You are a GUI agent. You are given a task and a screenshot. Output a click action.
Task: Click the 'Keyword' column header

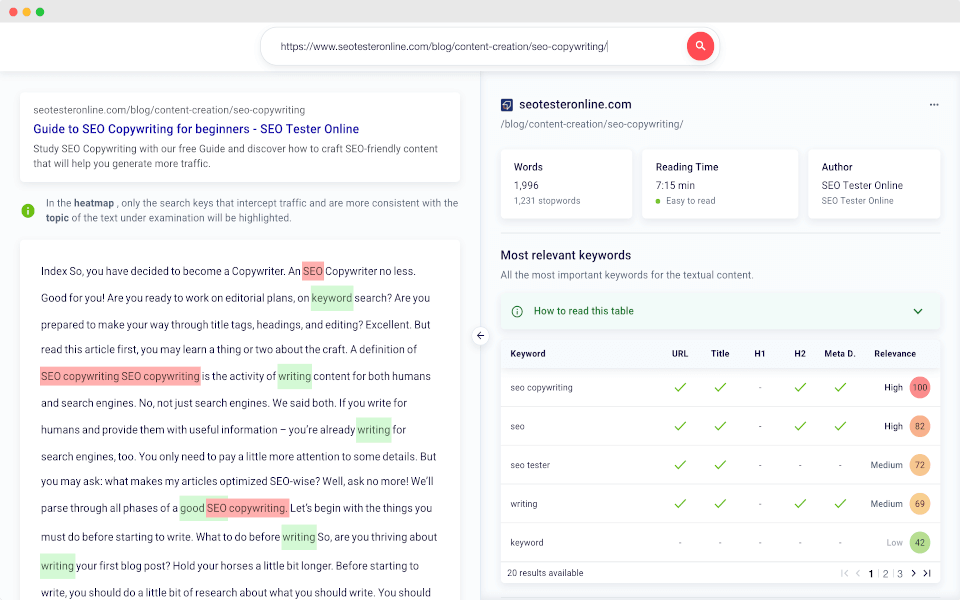pos(528,354)
